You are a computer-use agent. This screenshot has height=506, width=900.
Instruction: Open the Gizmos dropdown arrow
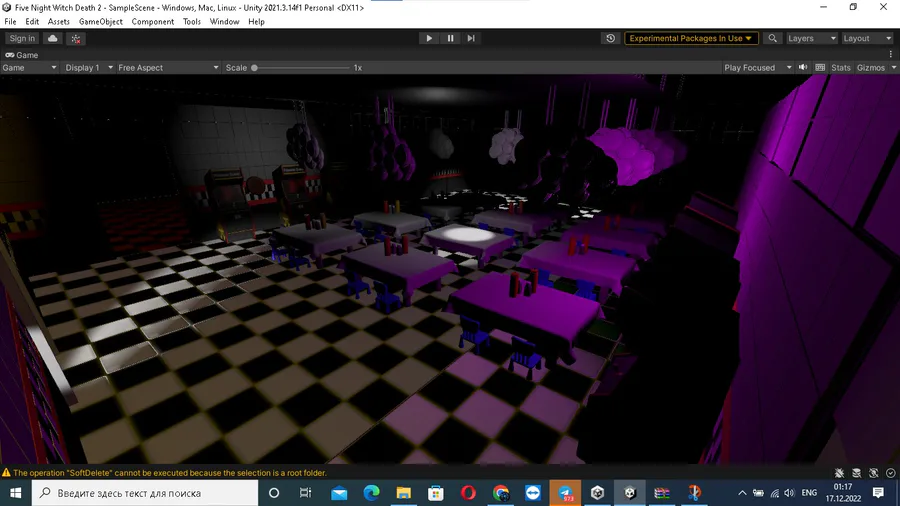click(894, 68)
